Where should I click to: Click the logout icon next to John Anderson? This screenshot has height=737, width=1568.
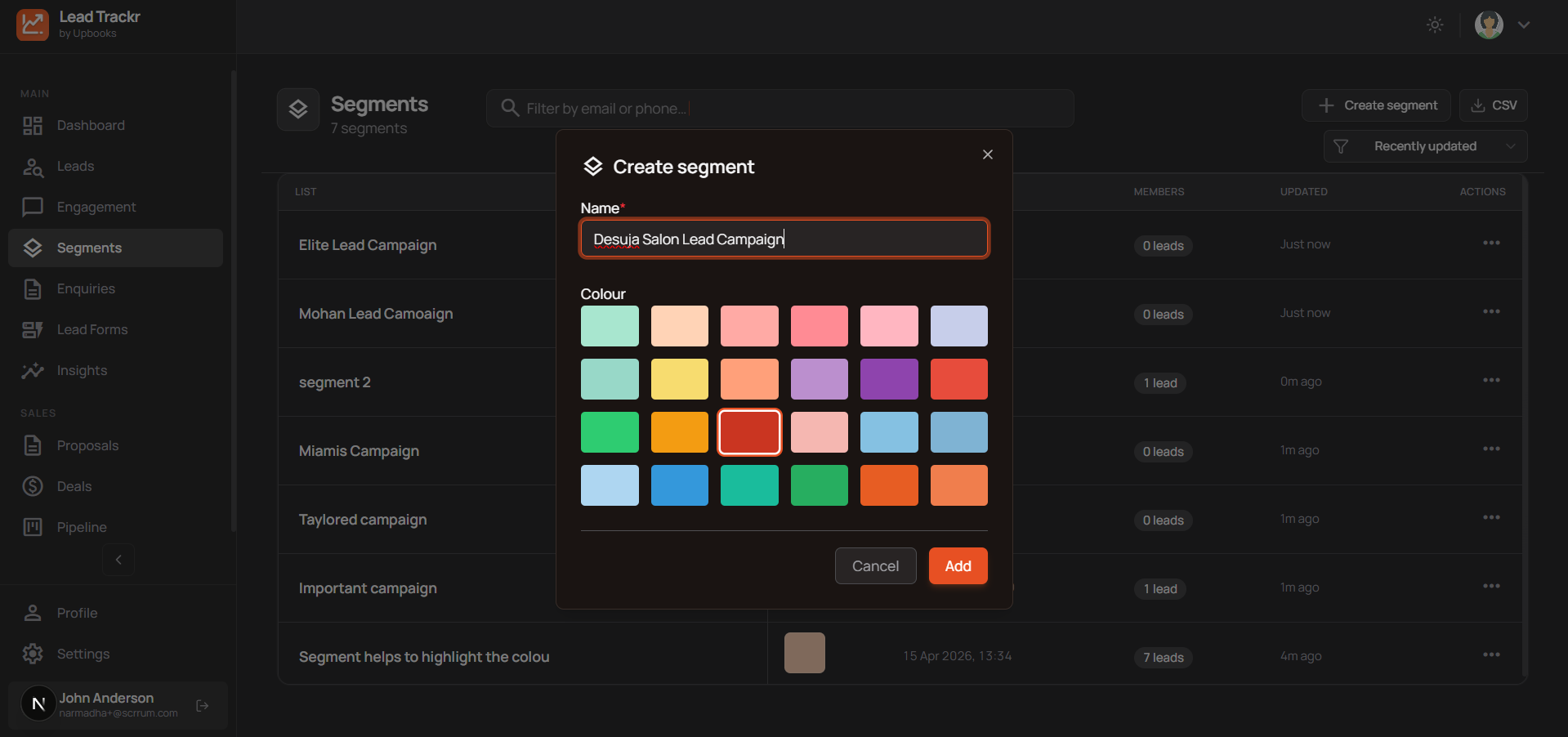point(201,705)
